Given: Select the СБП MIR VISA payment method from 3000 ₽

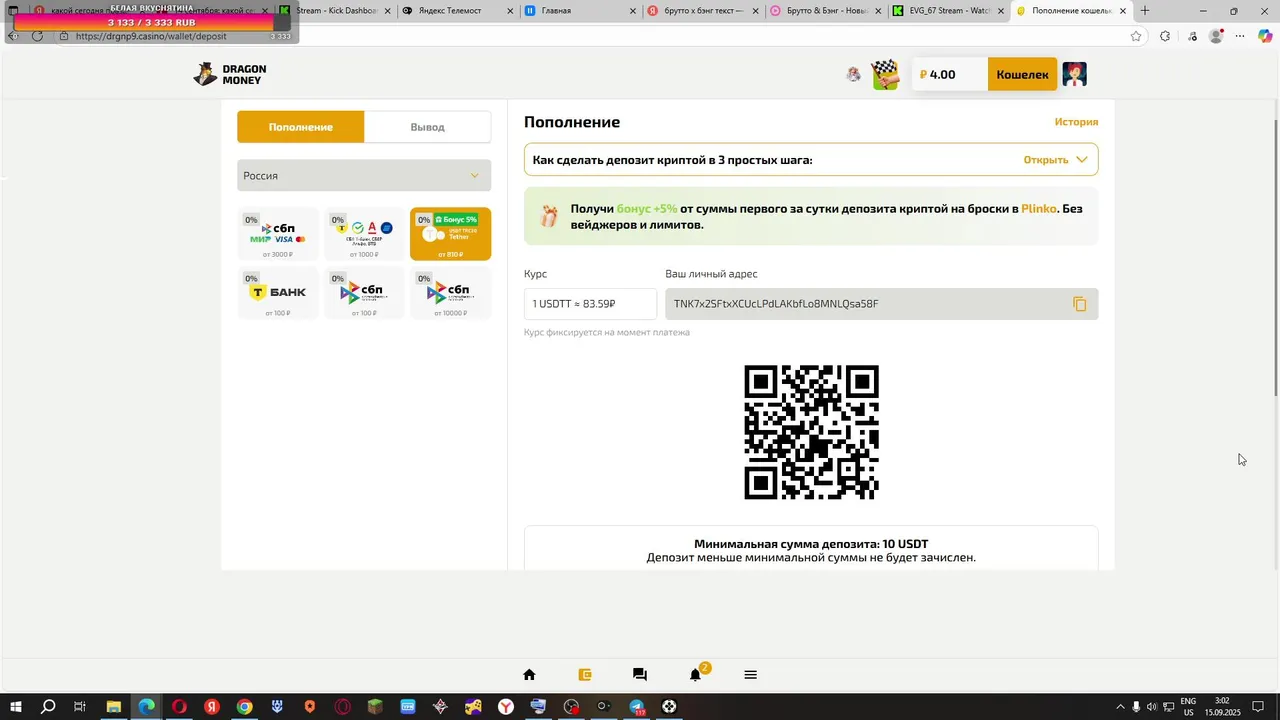Looking at the screenshot, I should coord(278,234).
